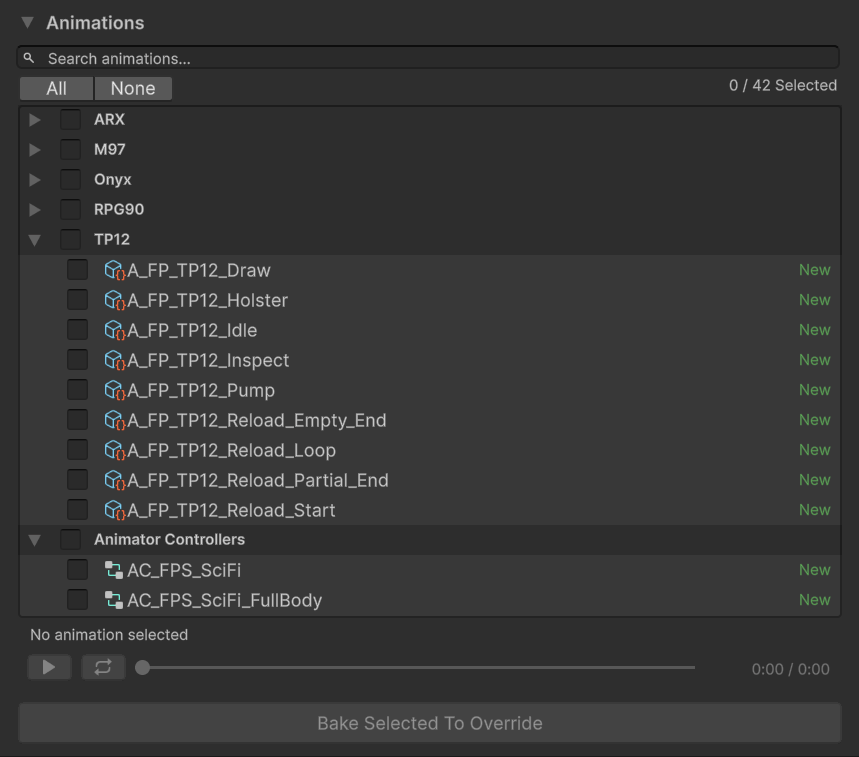The width and height of the screenshot is (859, 757).
Task: Select the A_FP_TP12_Reload_Start row name
Action: (231, 511)
